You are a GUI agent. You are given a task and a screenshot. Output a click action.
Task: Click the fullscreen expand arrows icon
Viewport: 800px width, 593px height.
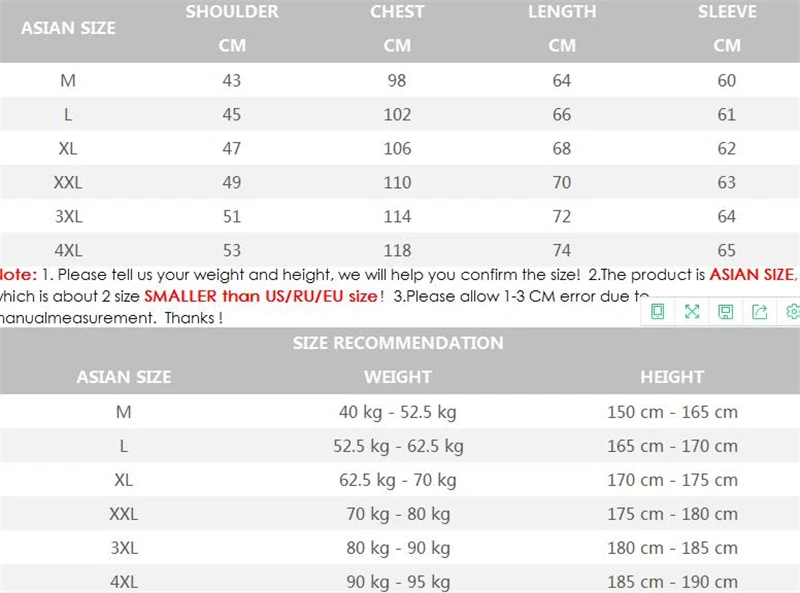click(692, 311)
